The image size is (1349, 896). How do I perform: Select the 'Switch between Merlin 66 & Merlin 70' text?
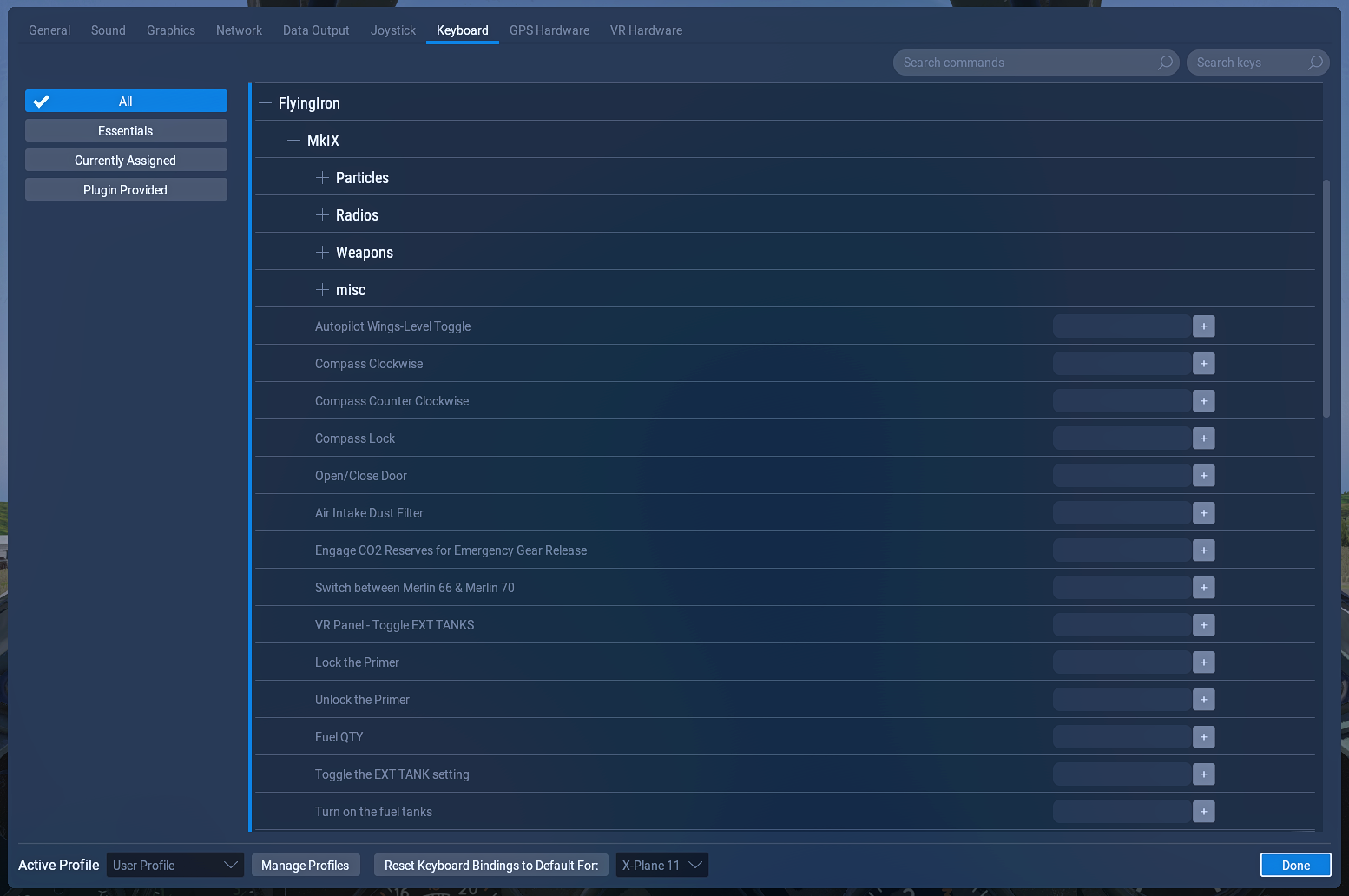415,588
